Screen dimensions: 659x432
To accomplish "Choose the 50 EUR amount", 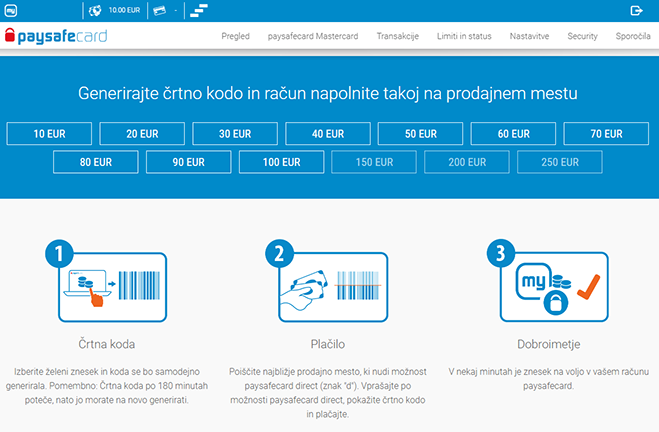I will pos(421,134).
